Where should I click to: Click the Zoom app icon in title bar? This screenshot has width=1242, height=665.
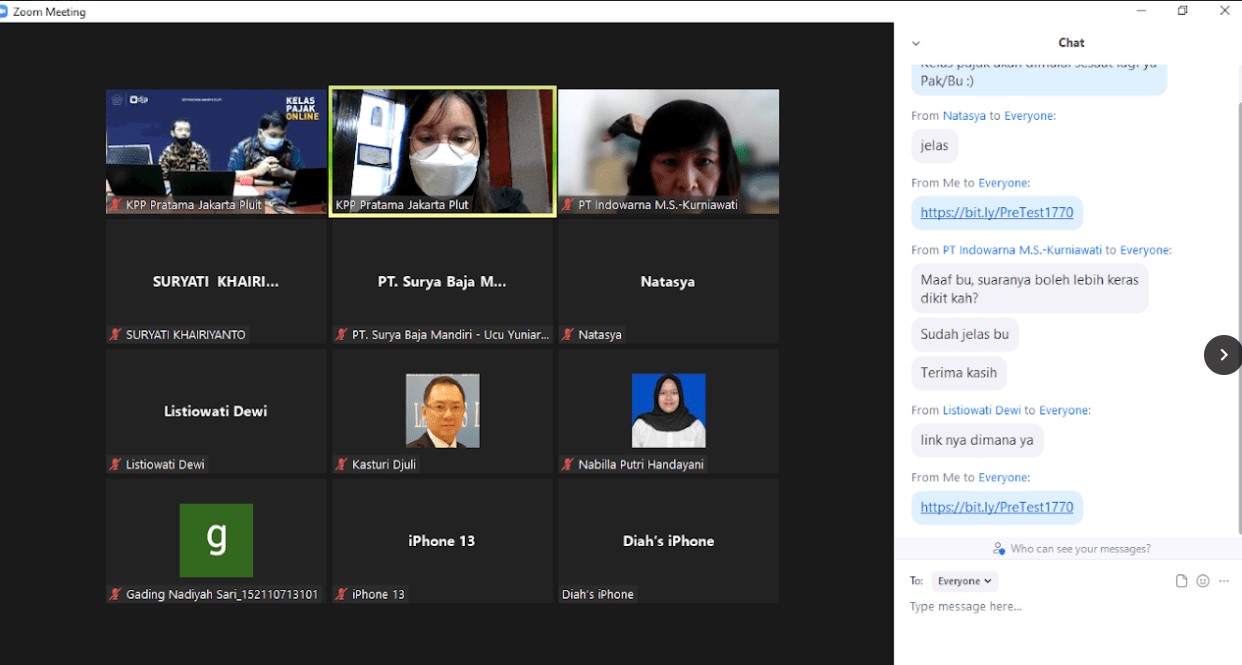point(5,12)
